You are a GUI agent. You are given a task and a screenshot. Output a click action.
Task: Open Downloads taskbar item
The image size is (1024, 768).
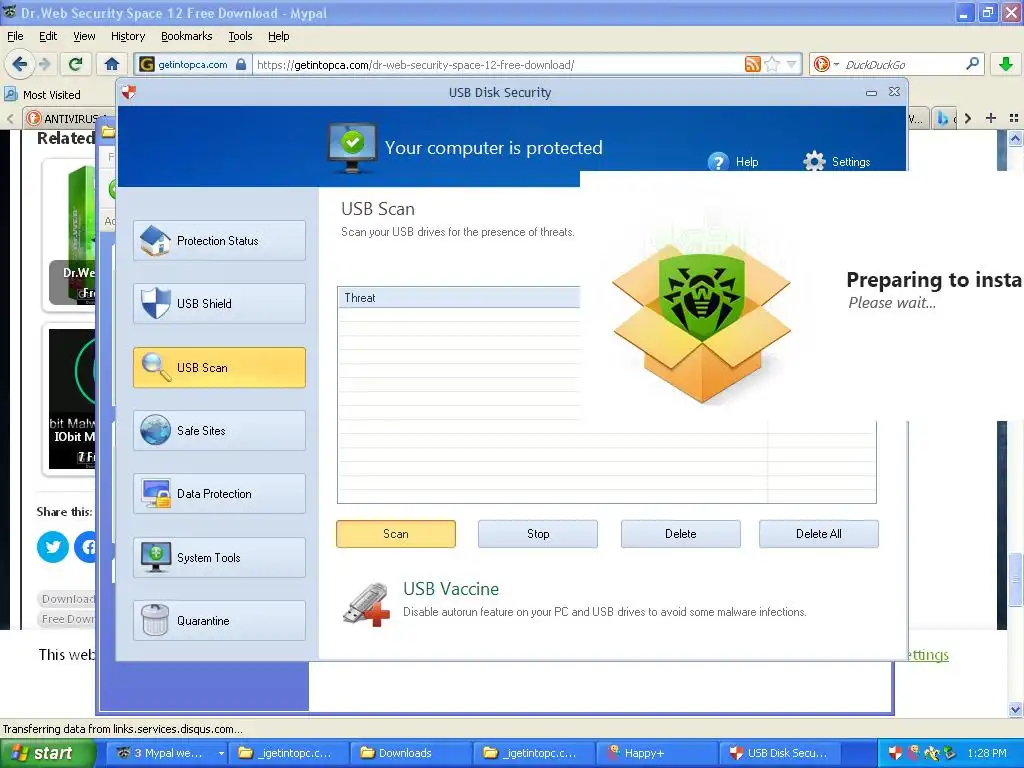(x=410, y=753)
